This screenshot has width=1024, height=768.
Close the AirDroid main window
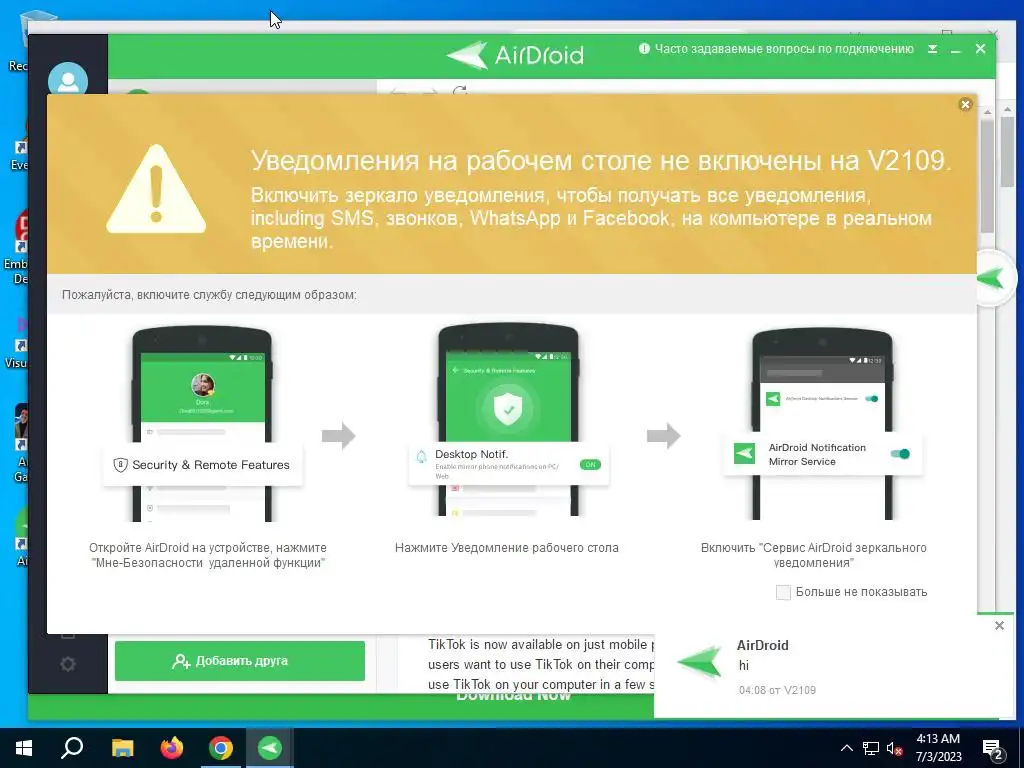click(x=980, y=48)
